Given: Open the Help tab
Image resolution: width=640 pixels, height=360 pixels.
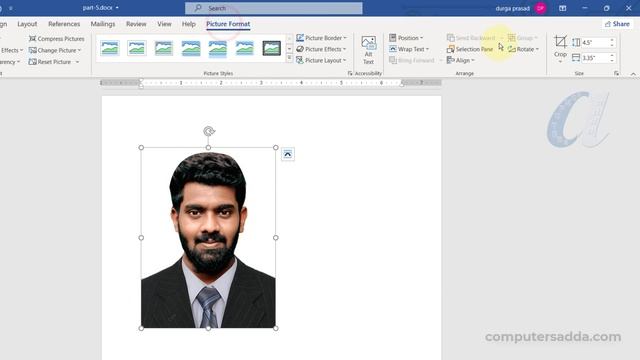Looking at the screenshot, I should [x=189, y=24].
